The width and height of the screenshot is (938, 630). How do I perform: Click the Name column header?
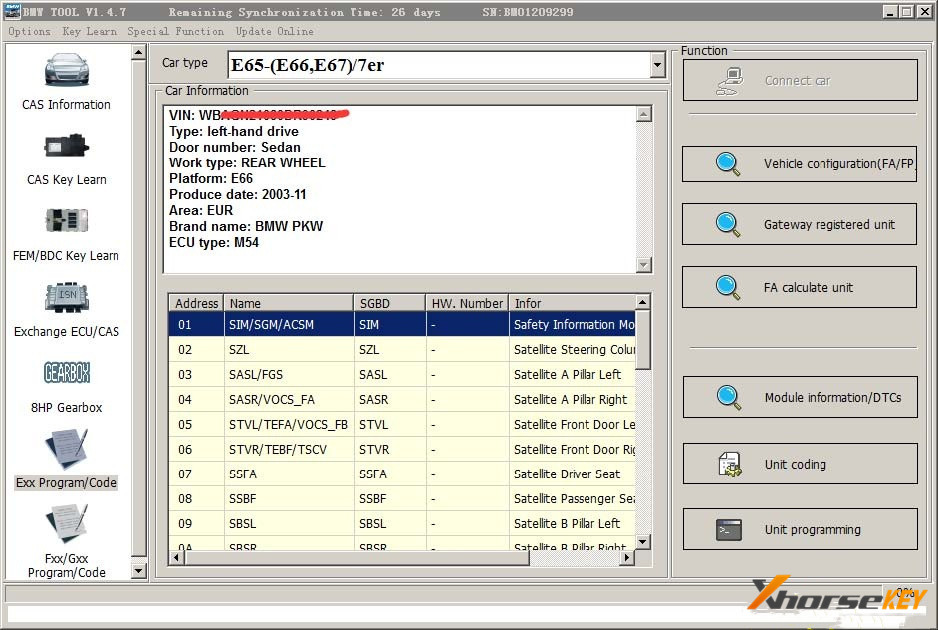click(288, 303)
